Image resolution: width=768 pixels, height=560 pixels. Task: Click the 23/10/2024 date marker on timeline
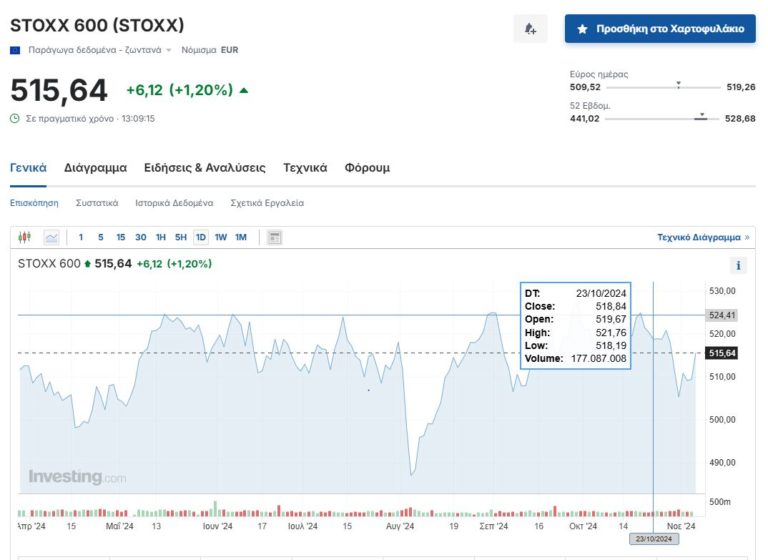click(653, 539)
